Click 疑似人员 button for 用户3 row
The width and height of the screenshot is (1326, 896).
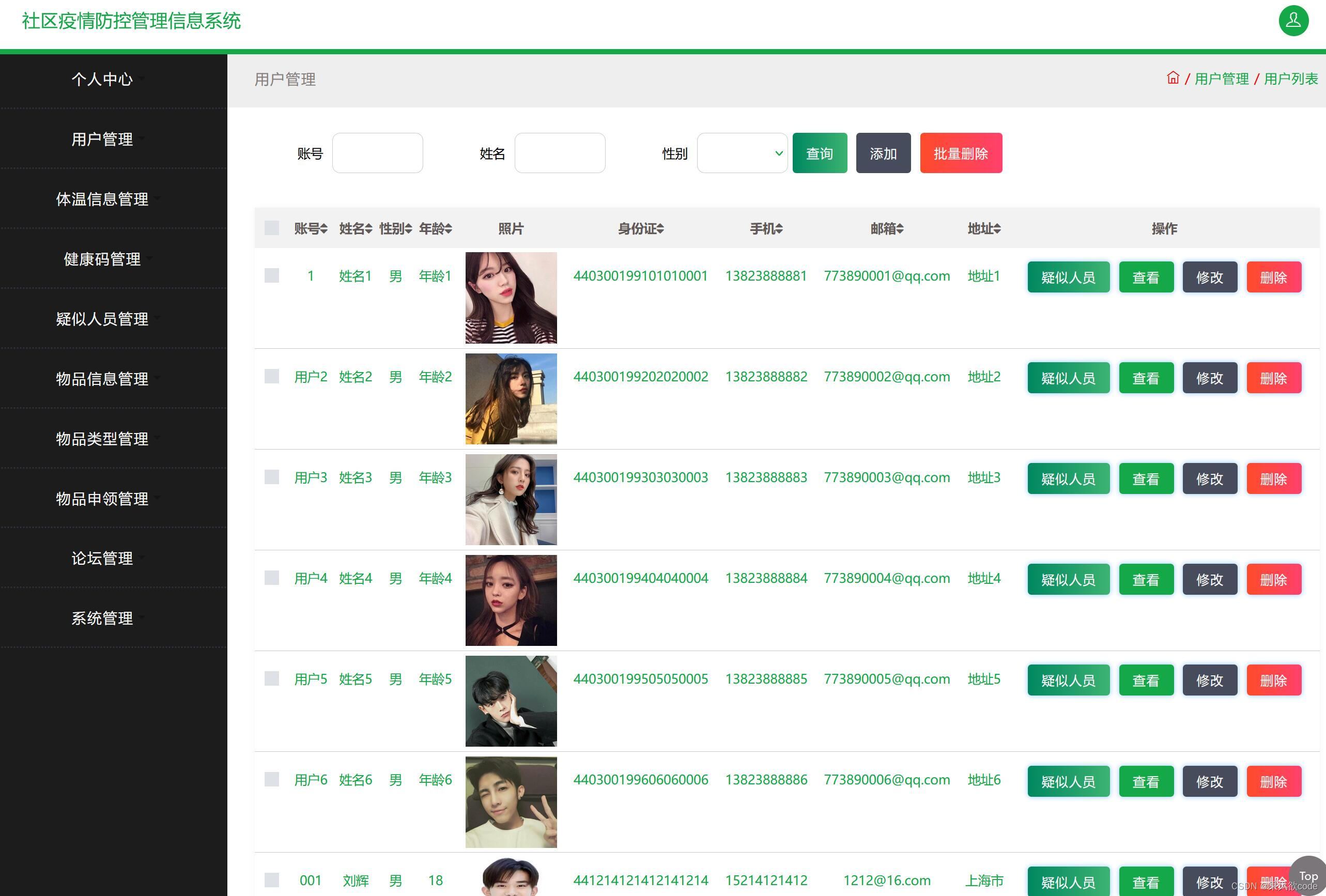(1068, 478)
